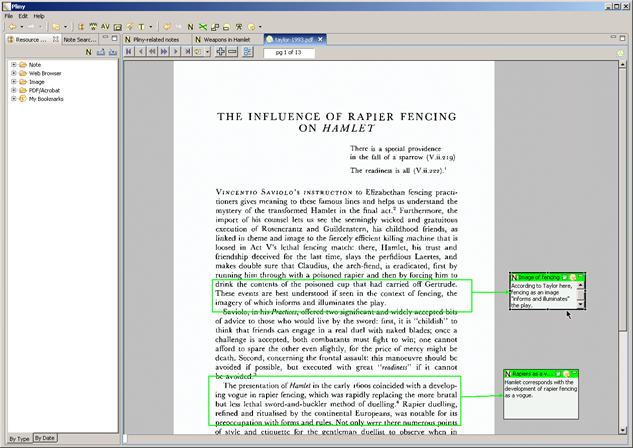Click the blue layout options icon

247,52
